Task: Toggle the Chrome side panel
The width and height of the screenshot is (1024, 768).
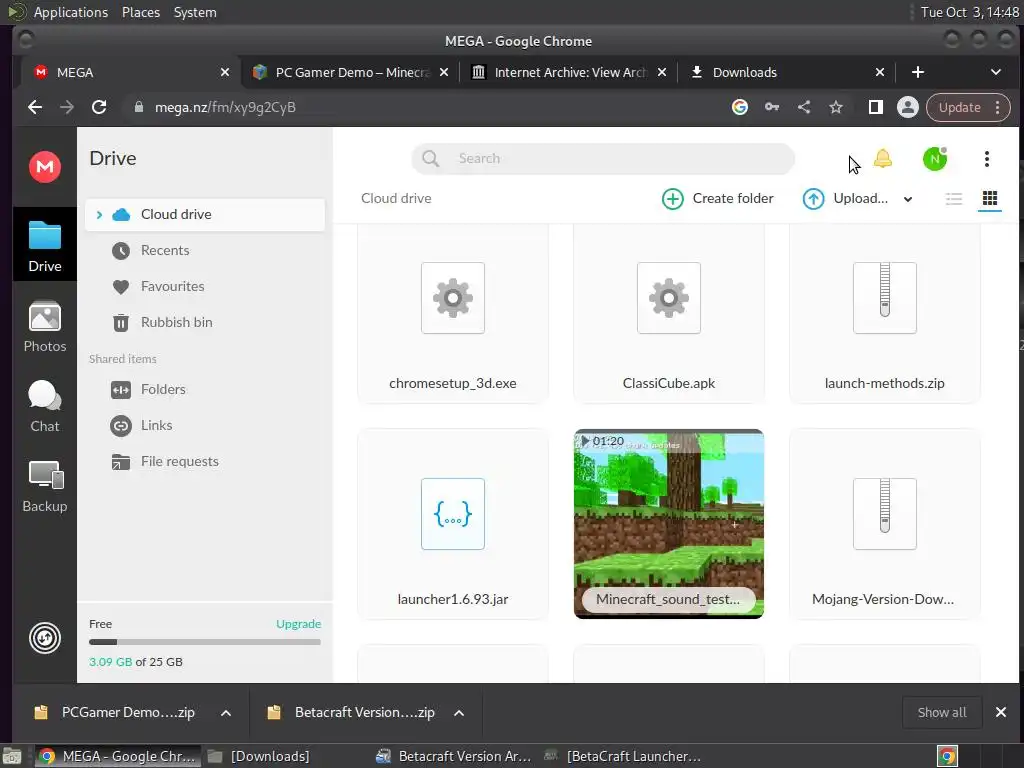Action: tap(876, 107)
